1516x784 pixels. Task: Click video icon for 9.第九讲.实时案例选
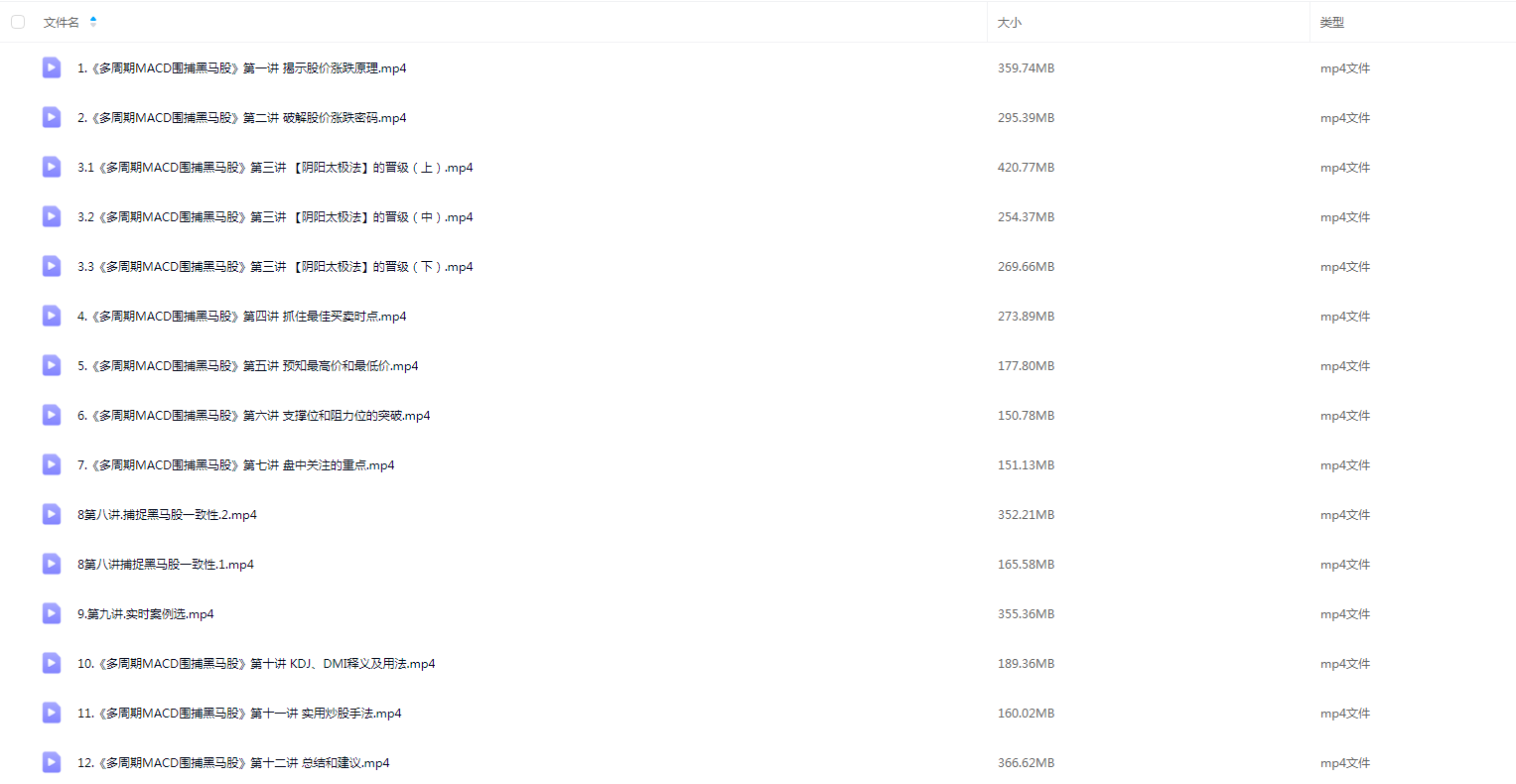click(x=52, y=613)
